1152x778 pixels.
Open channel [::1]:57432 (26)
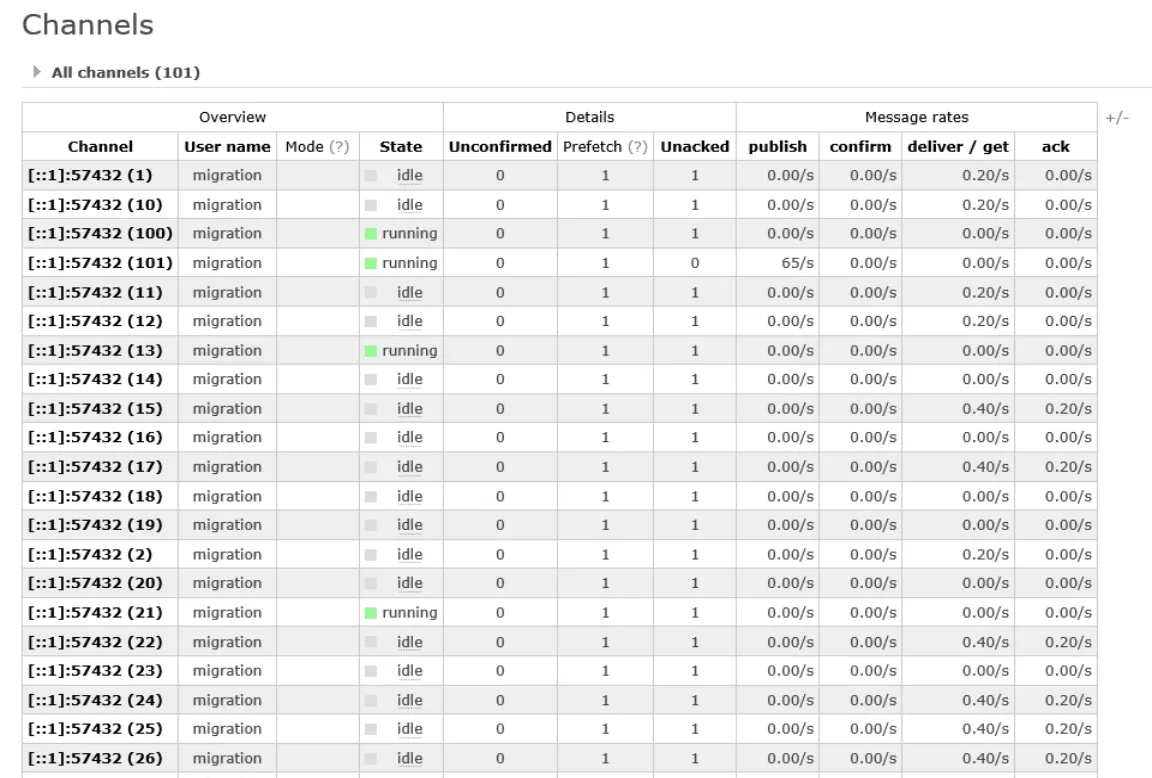pyautogui.click(x=95, y=757)
